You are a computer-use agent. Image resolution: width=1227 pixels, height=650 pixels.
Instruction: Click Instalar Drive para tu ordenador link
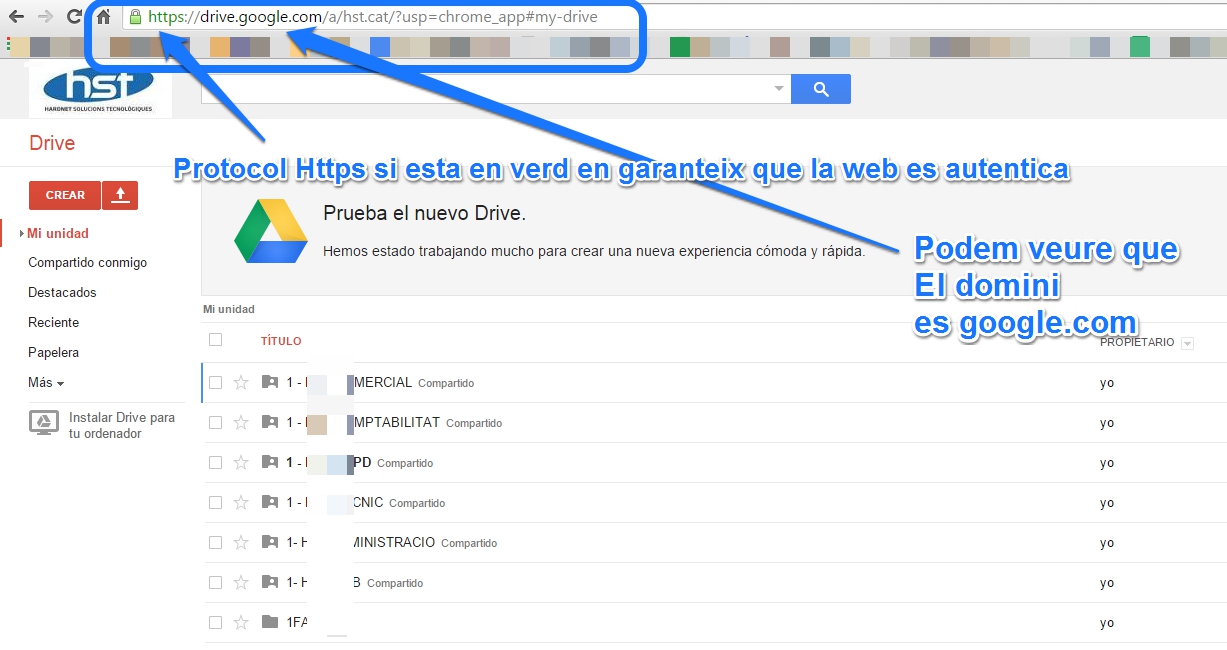[x=122, y=425]
